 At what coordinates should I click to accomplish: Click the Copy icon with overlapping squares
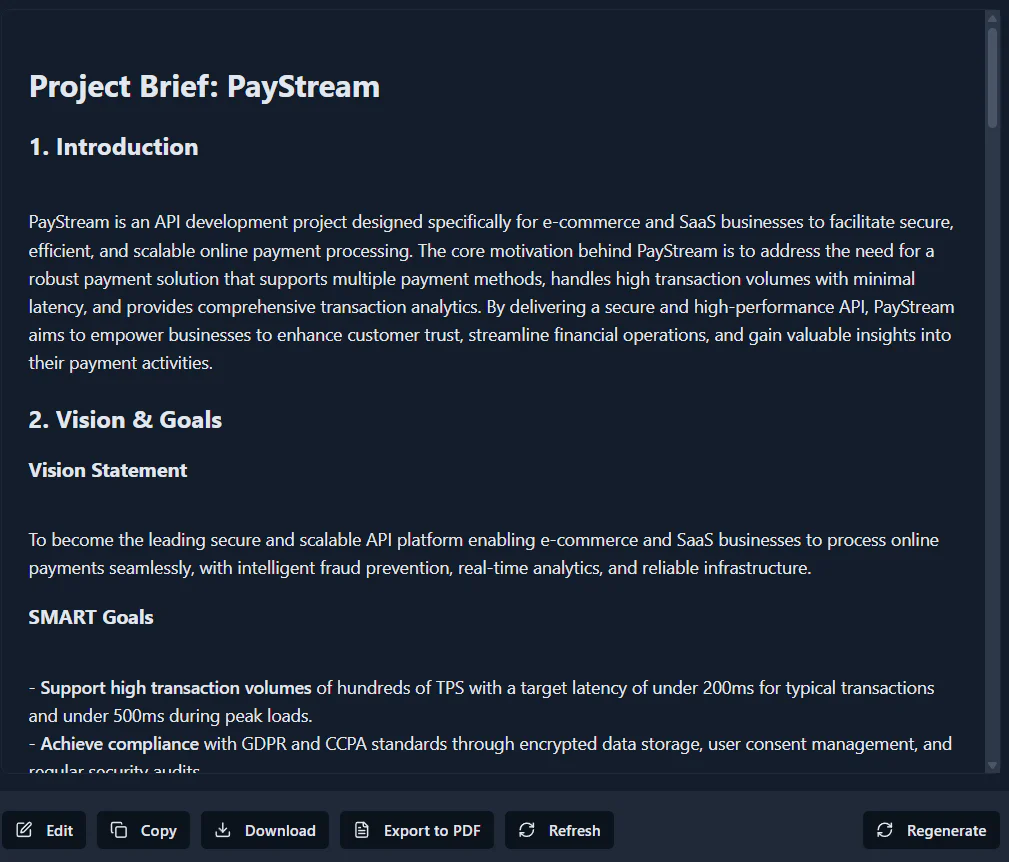(x=119, y=830)
